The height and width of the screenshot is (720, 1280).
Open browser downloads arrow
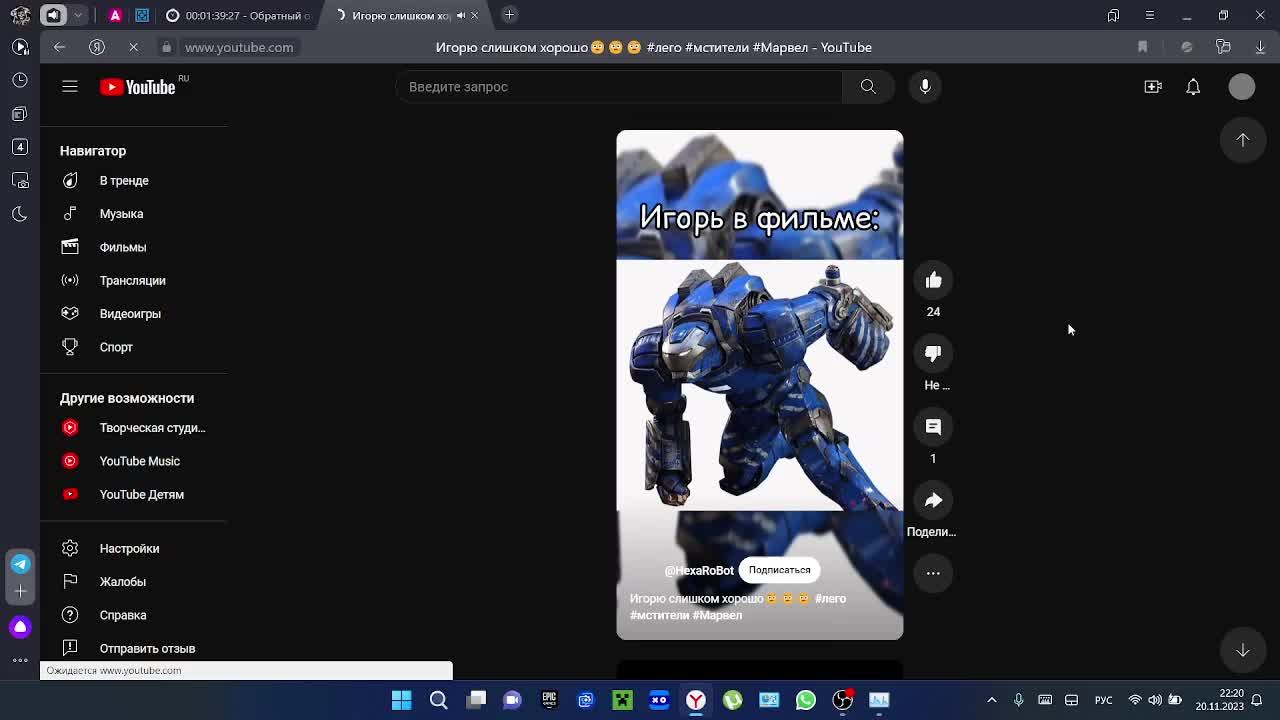(1260, 47)
